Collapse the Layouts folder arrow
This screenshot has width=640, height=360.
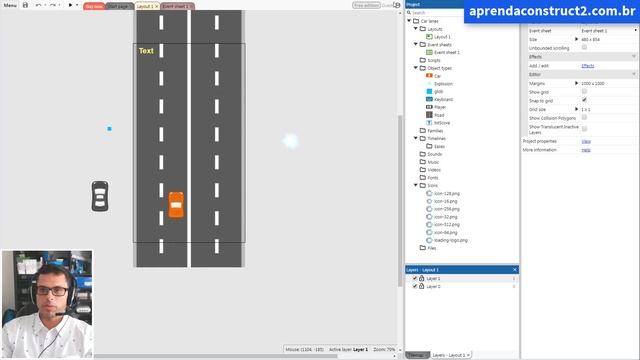pos(416,29)
